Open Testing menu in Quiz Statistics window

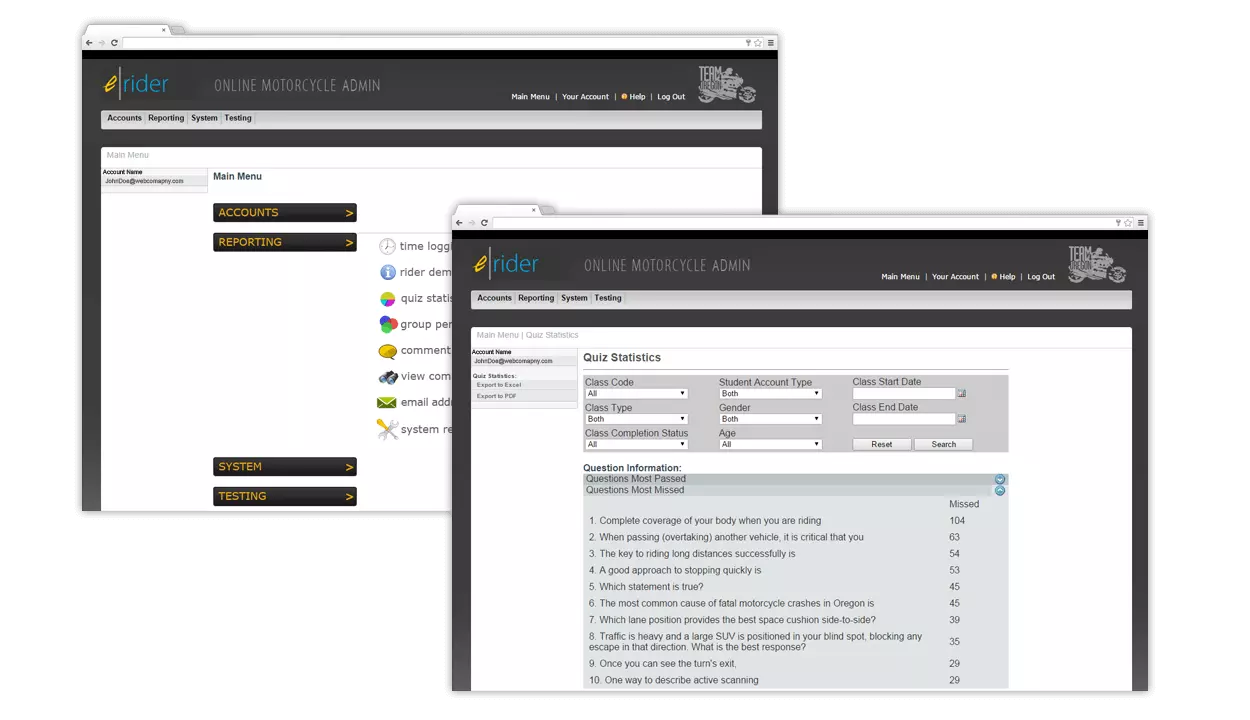point(608,298)
